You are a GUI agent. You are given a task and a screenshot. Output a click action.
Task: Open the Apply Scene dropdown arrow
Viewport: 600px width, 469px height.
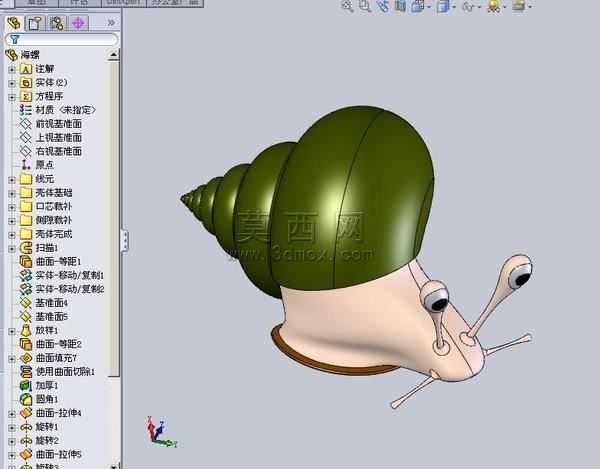click(530, 7)
